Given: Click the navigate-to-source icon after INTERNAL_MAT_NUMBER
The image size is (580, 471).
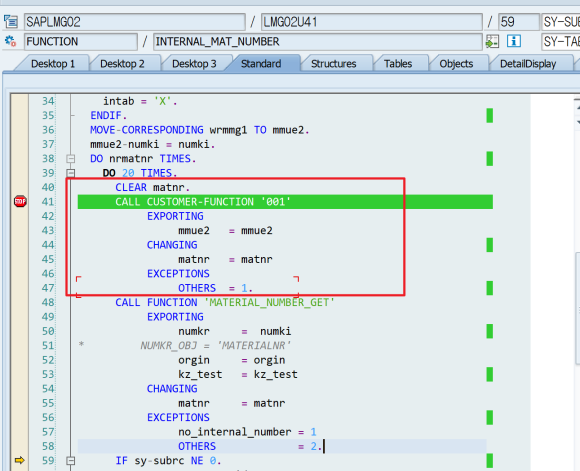Looking at the screenshot, I should (x=492, y=41).
